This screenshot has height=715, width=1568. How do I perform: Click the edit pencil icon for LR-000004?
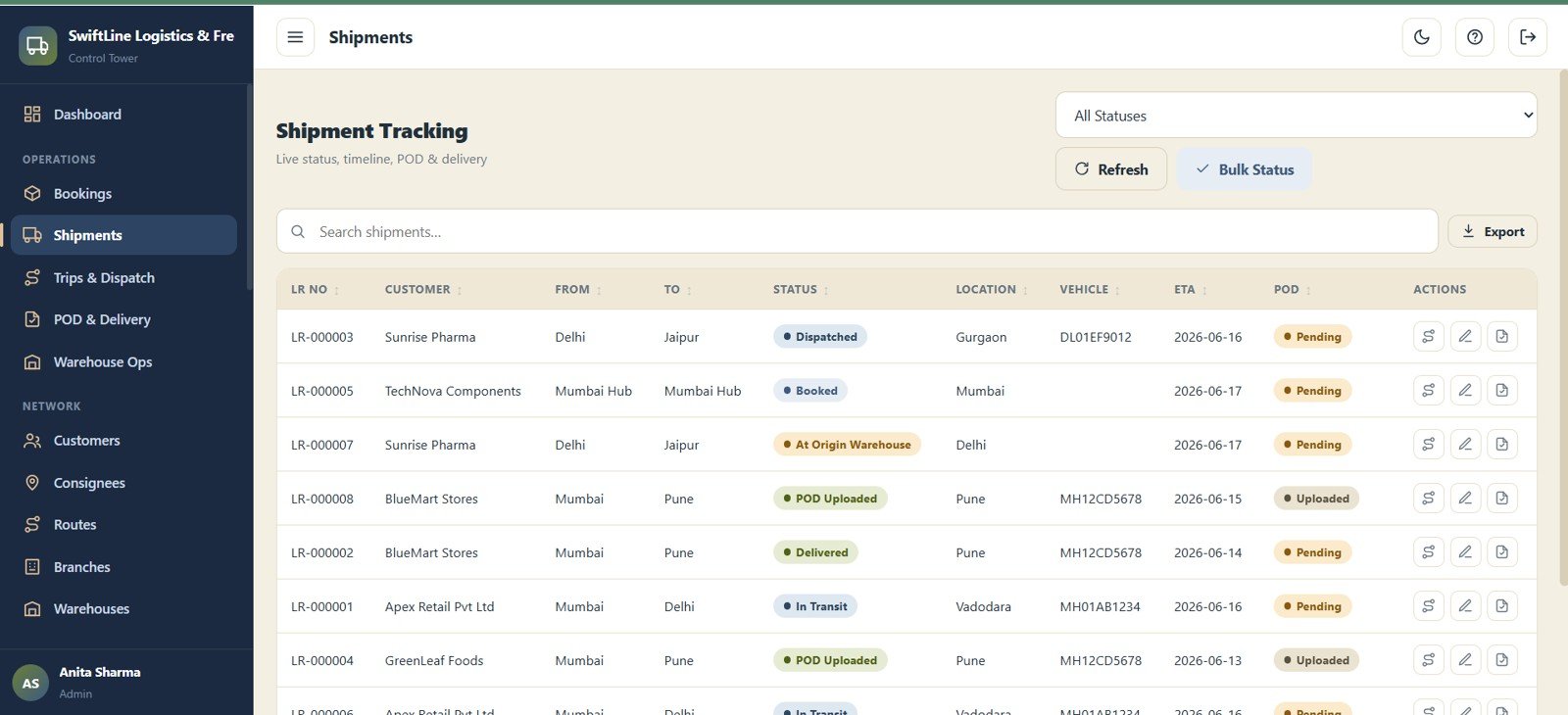pos(1465,660)
